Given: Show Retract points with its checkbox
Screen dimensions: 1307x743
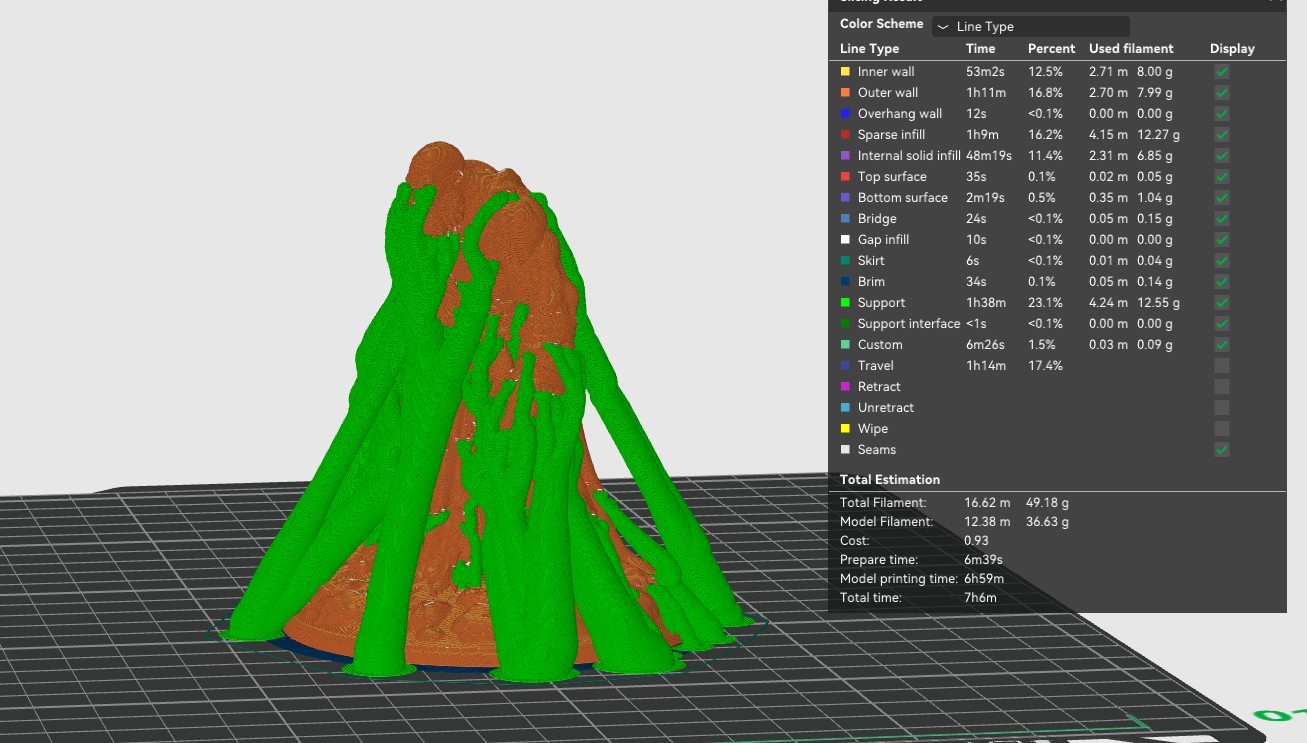Looking at the screenshot, I should click(x=1222, y=387).
